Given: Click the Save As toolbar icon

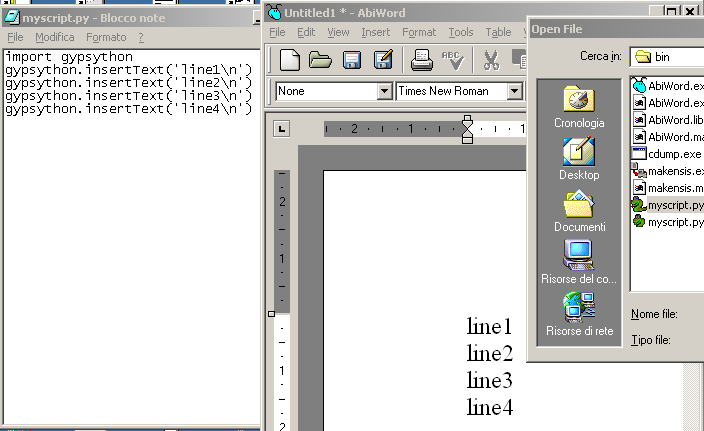Looking at the screenshot, I should 382,60.
